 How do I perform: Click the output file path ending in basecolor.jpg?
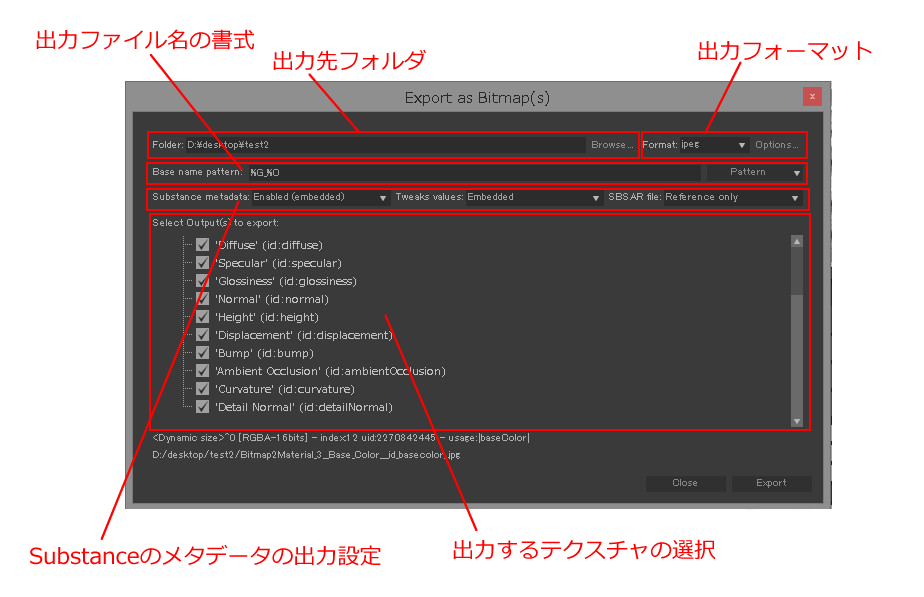306,455
